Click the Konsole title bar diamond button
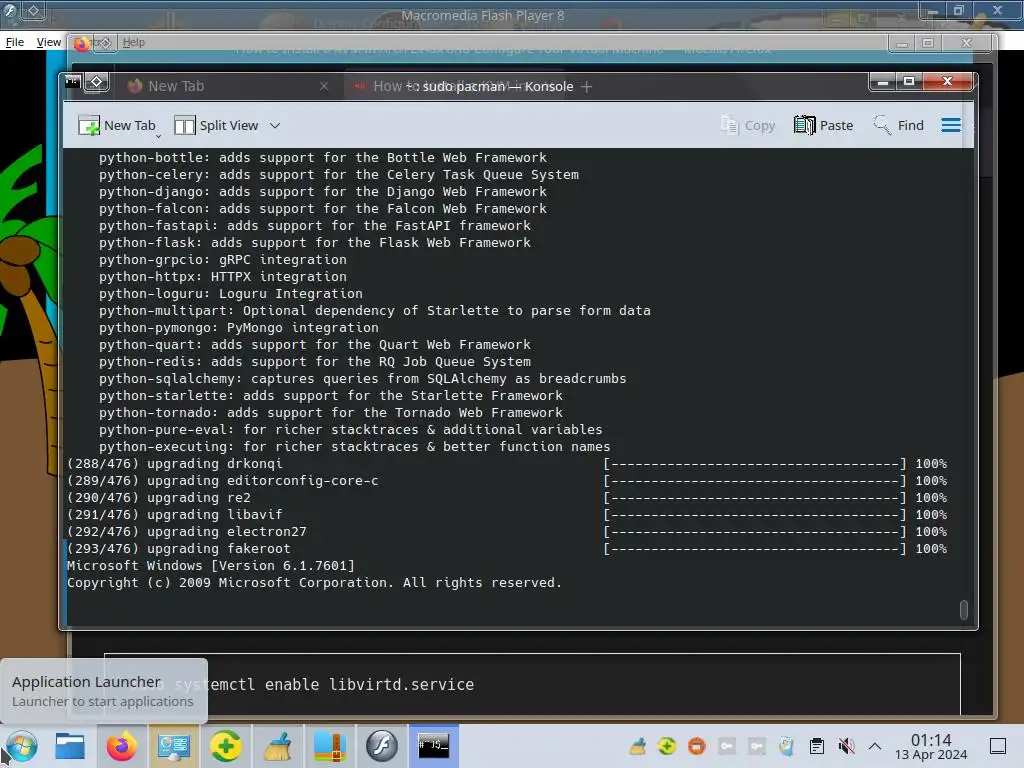 pos(97,82)
